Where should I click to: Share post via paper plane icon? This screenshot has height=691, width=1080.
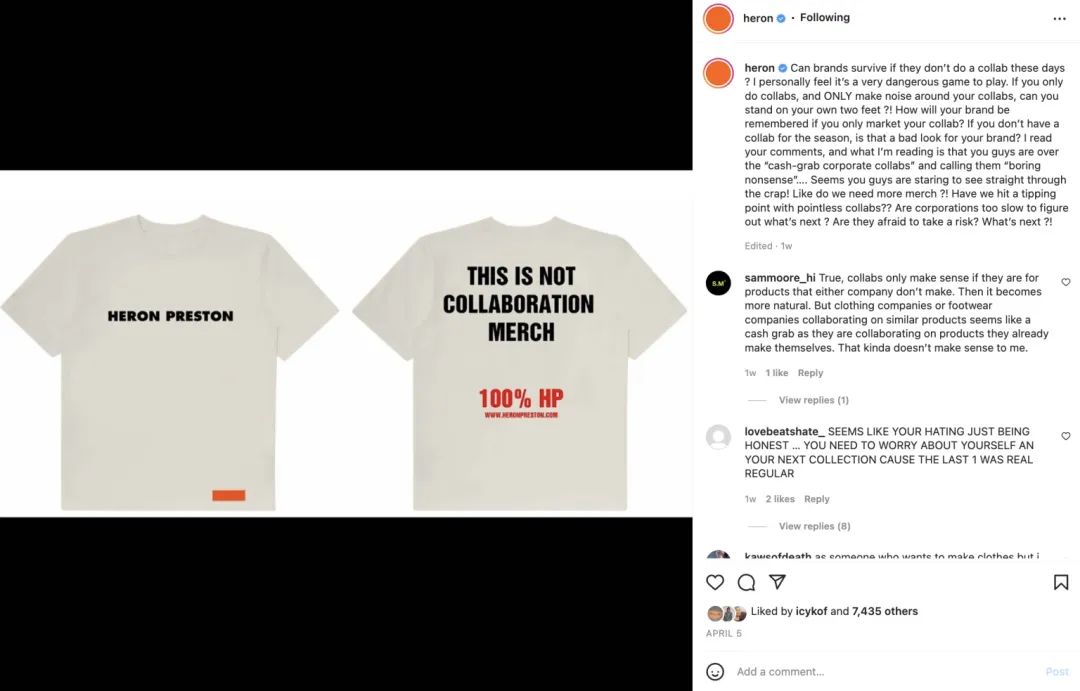tap(777, 582)
